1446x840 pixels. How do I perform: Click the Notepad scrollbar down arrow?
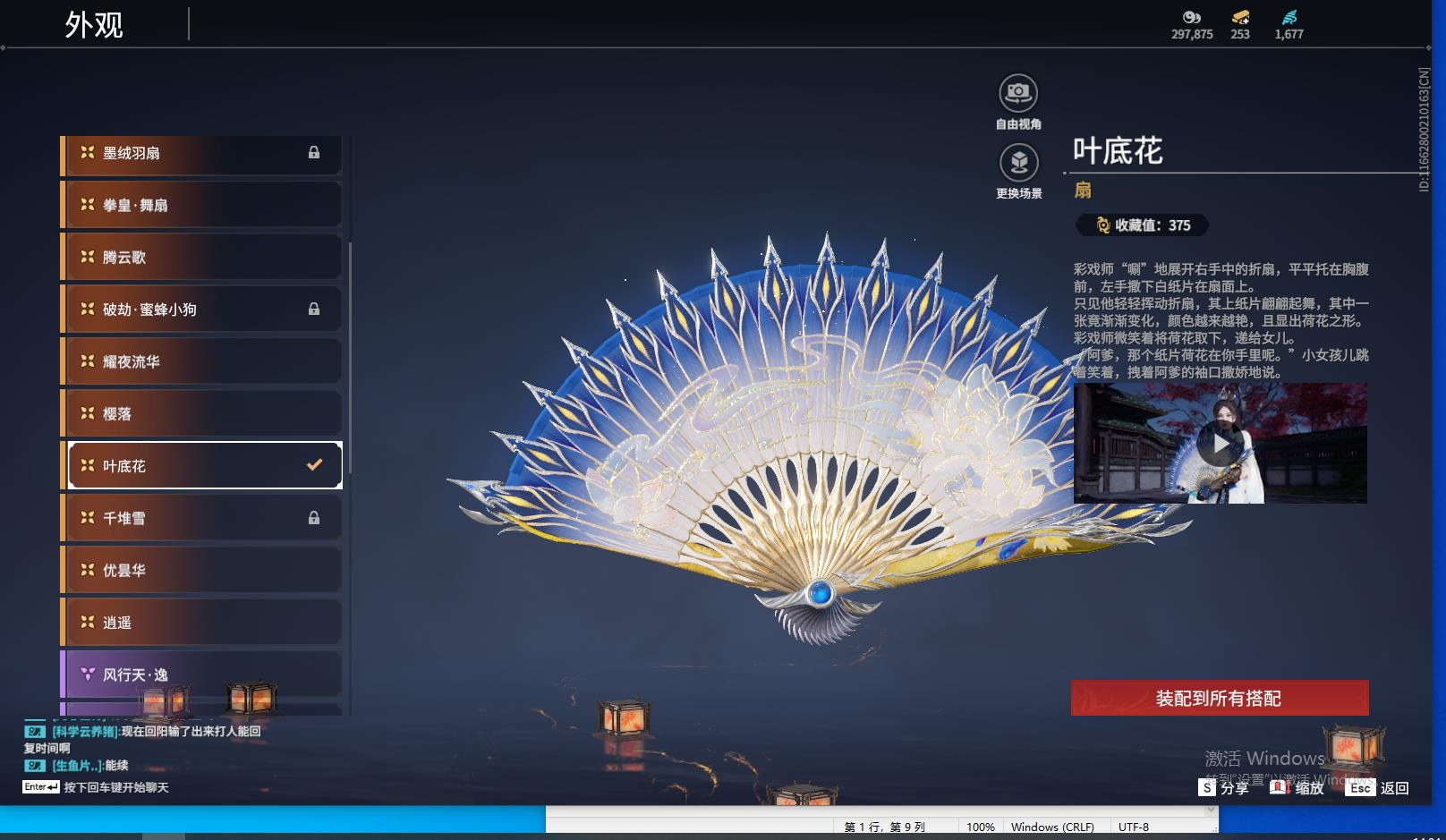coord(1212,810)
